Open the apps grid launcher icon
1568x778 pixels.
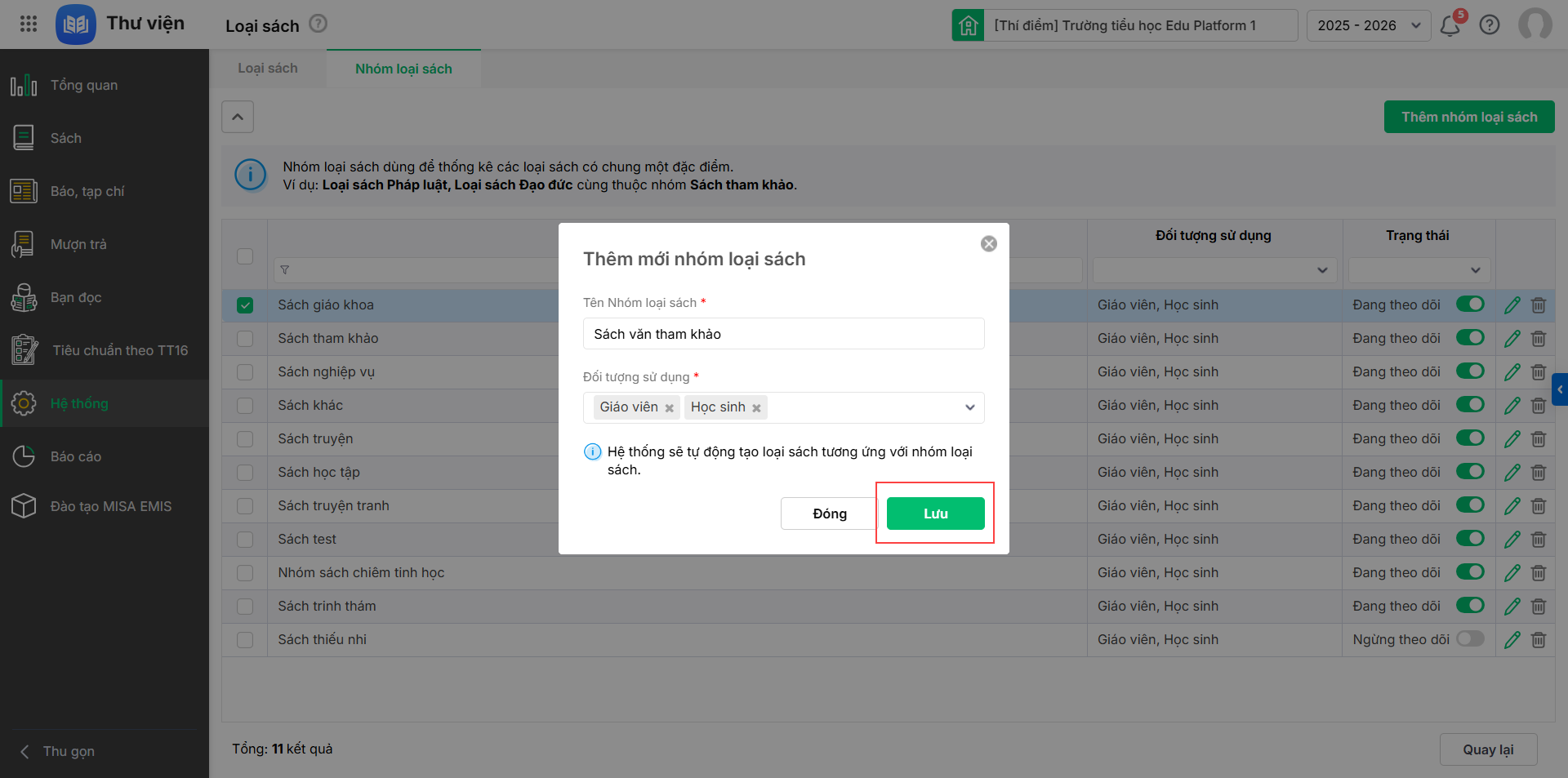tap(29, 24)
